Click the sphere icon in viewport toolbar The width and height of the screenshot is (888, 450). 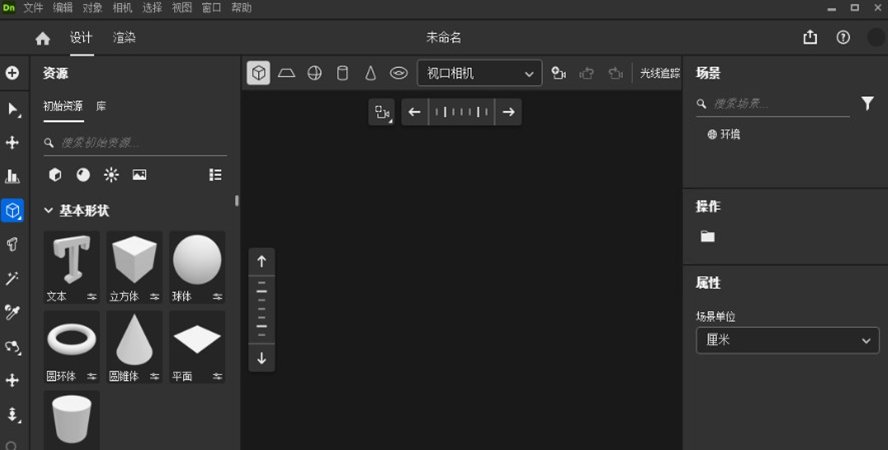(x=314, y=73)
